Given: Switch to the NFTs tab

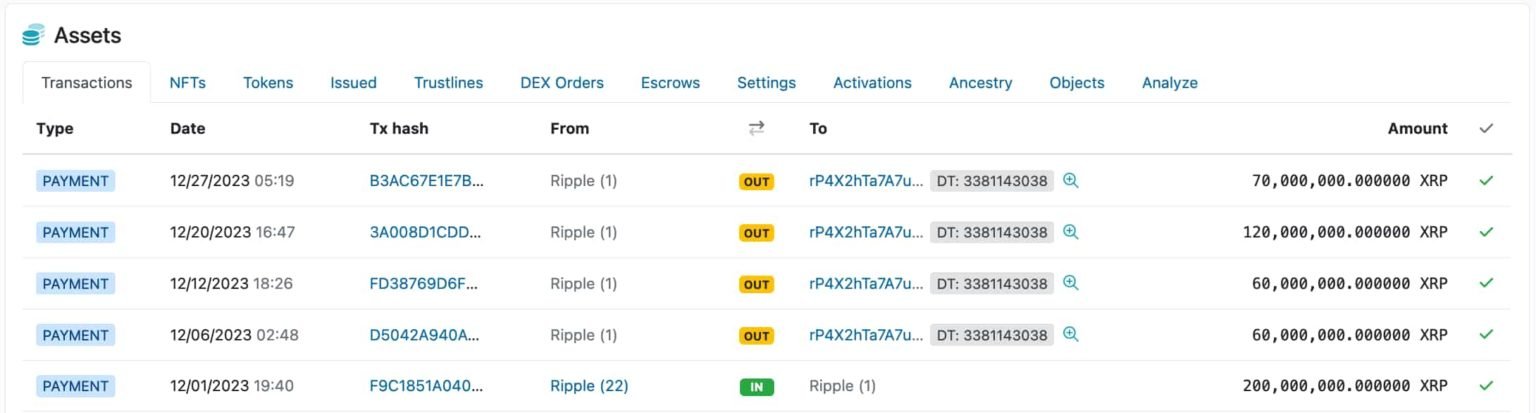Looking at the screenshot, I should pyautogui.click(x=187, y=83).
